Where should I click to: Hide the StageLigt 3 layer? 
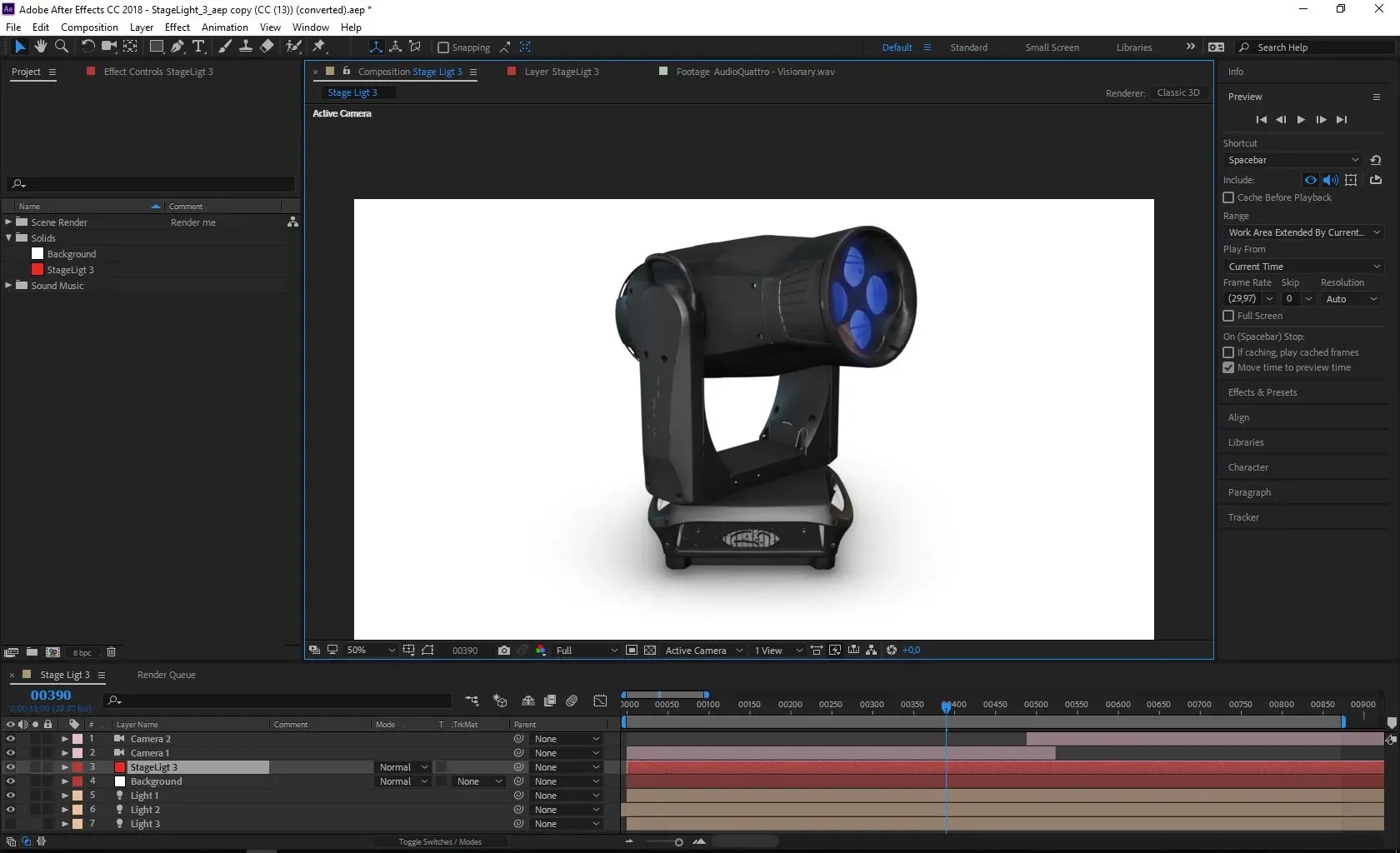tap(10, 767)
